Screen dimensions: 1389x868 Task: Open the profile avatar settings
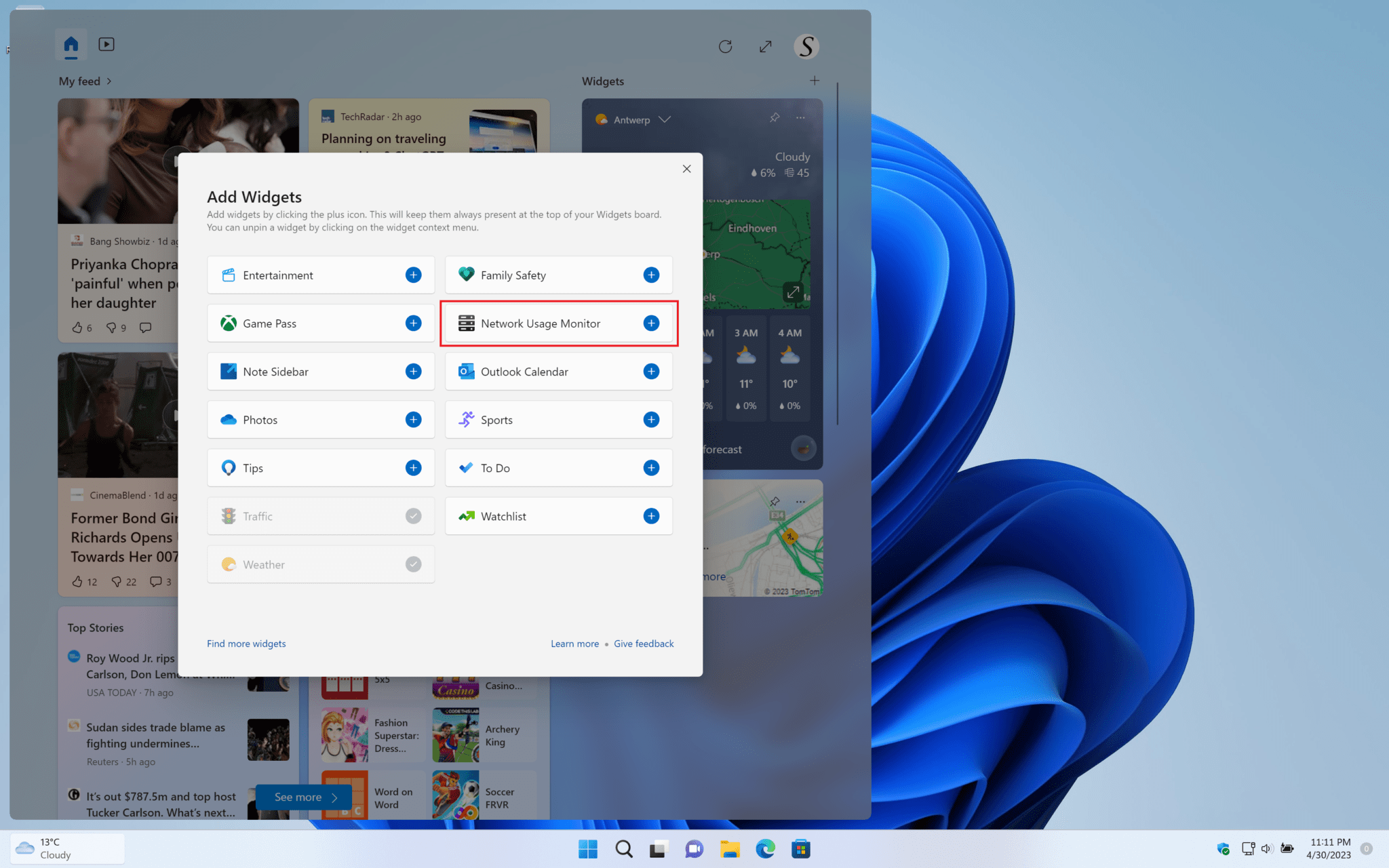coord(806,46)
